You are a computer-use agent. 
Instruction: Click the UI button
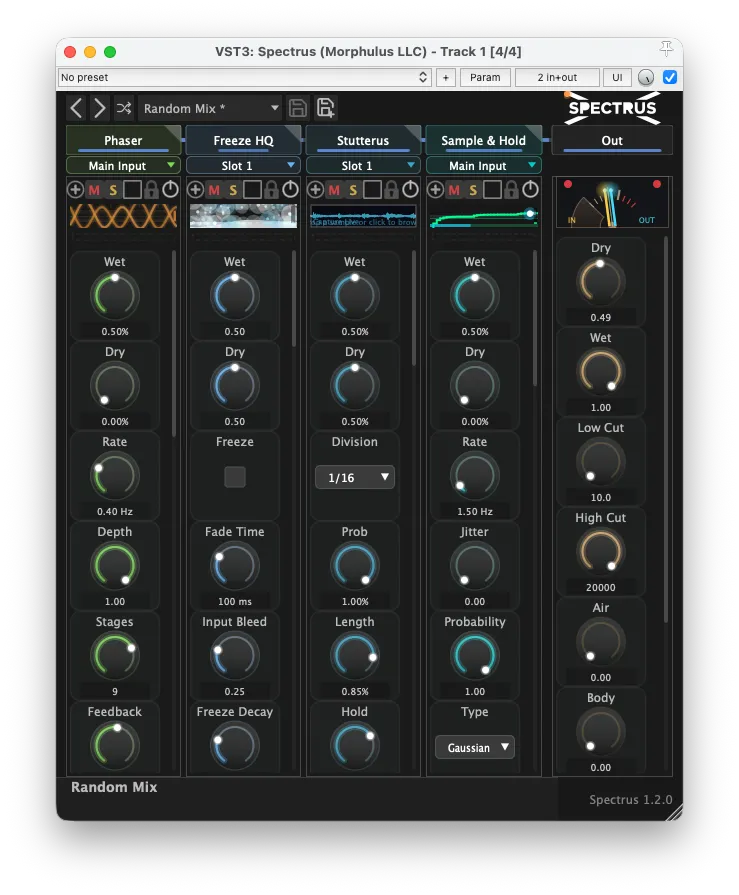point(617,77)
